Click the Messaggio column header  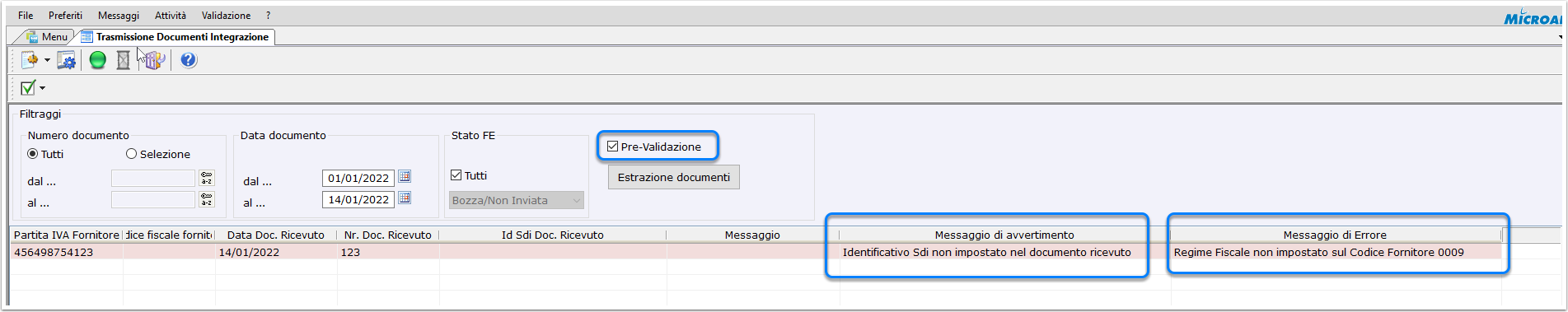752,235
